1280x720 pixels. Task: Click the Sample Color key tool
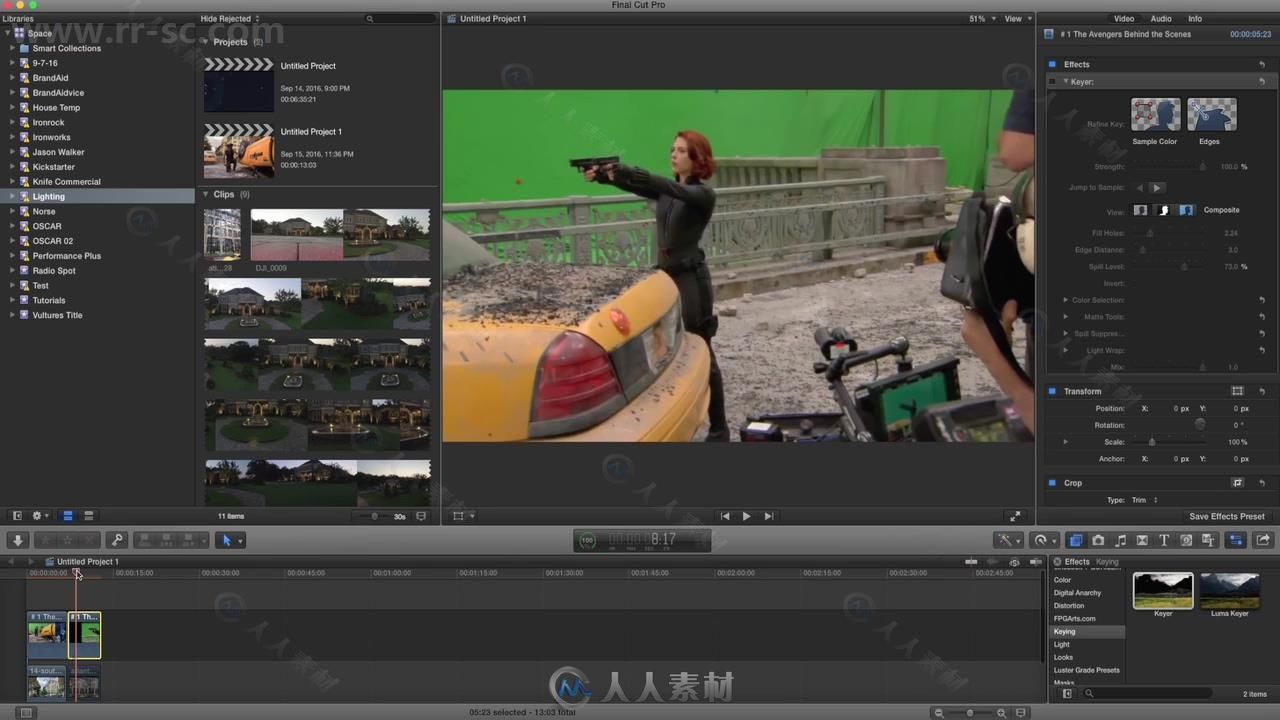pyautogui.click(x=1155, y=115)
